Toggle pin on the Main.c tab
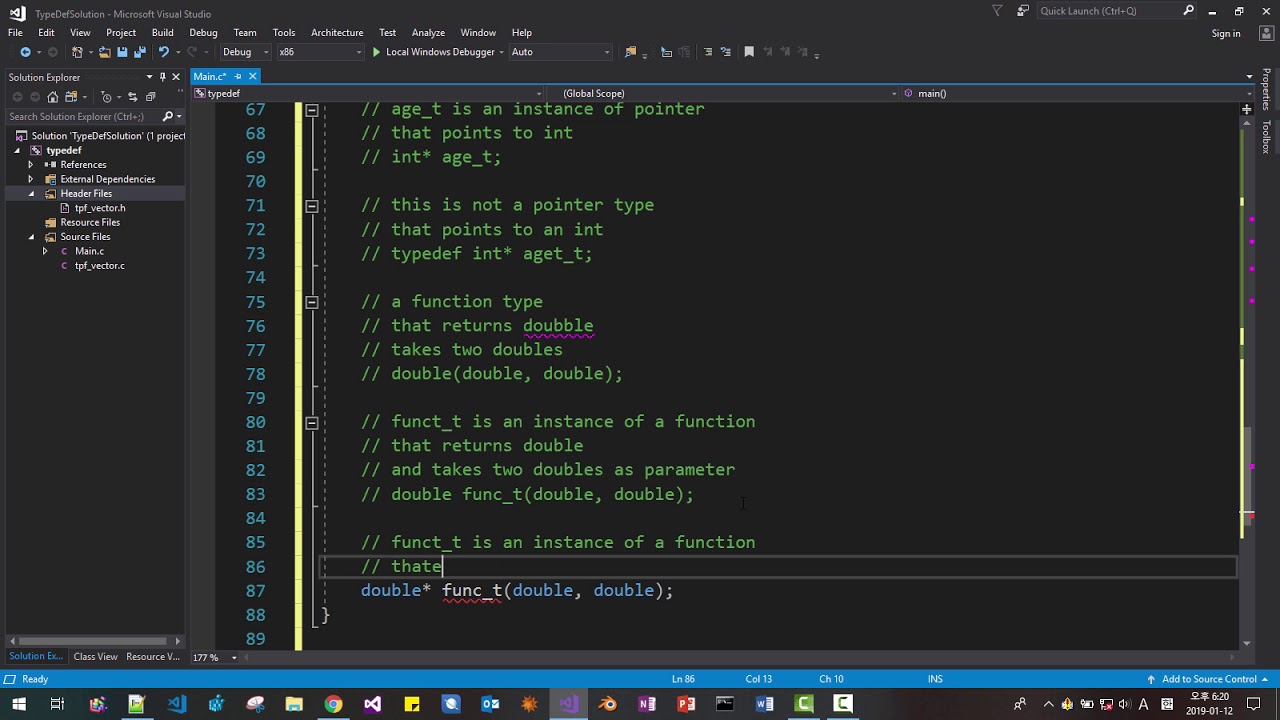 [238, 76]
